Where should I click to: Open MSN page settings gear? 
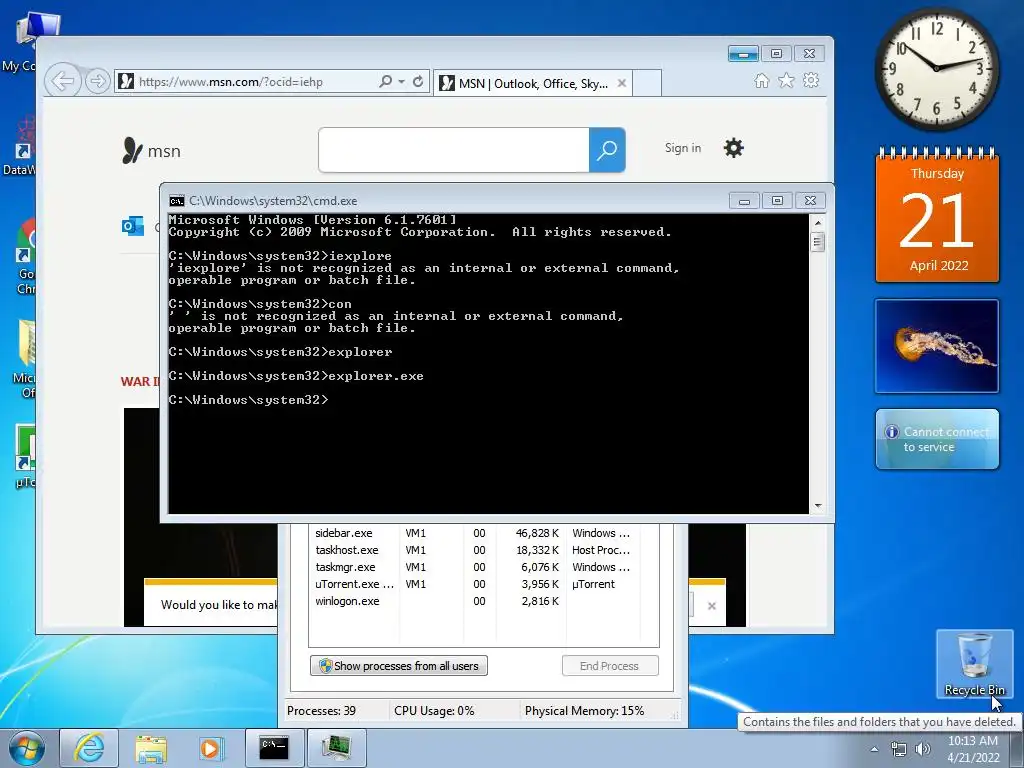pyautogui.click(x=733, y=148)
